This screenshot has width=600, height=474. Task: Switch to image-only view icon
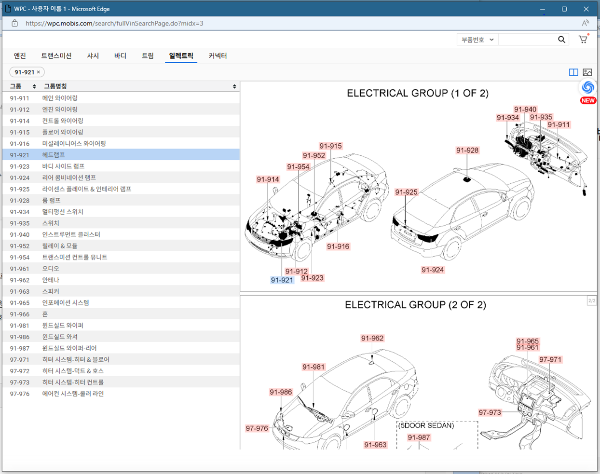click(587, 72)
